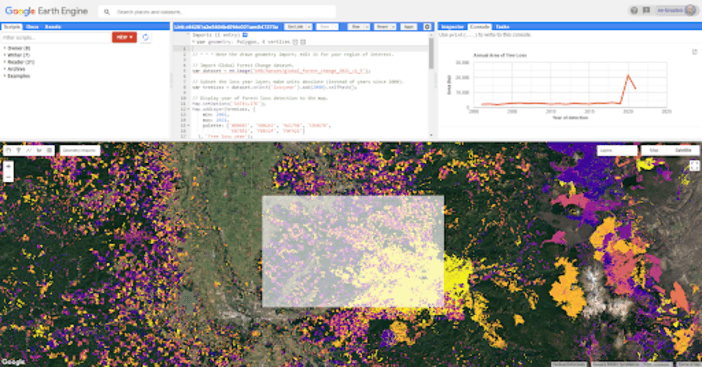Image resolution: width=702 pixels, height=367 pixels.
Task: Expand the Writer scripts folder
Action: pos(5,55)
